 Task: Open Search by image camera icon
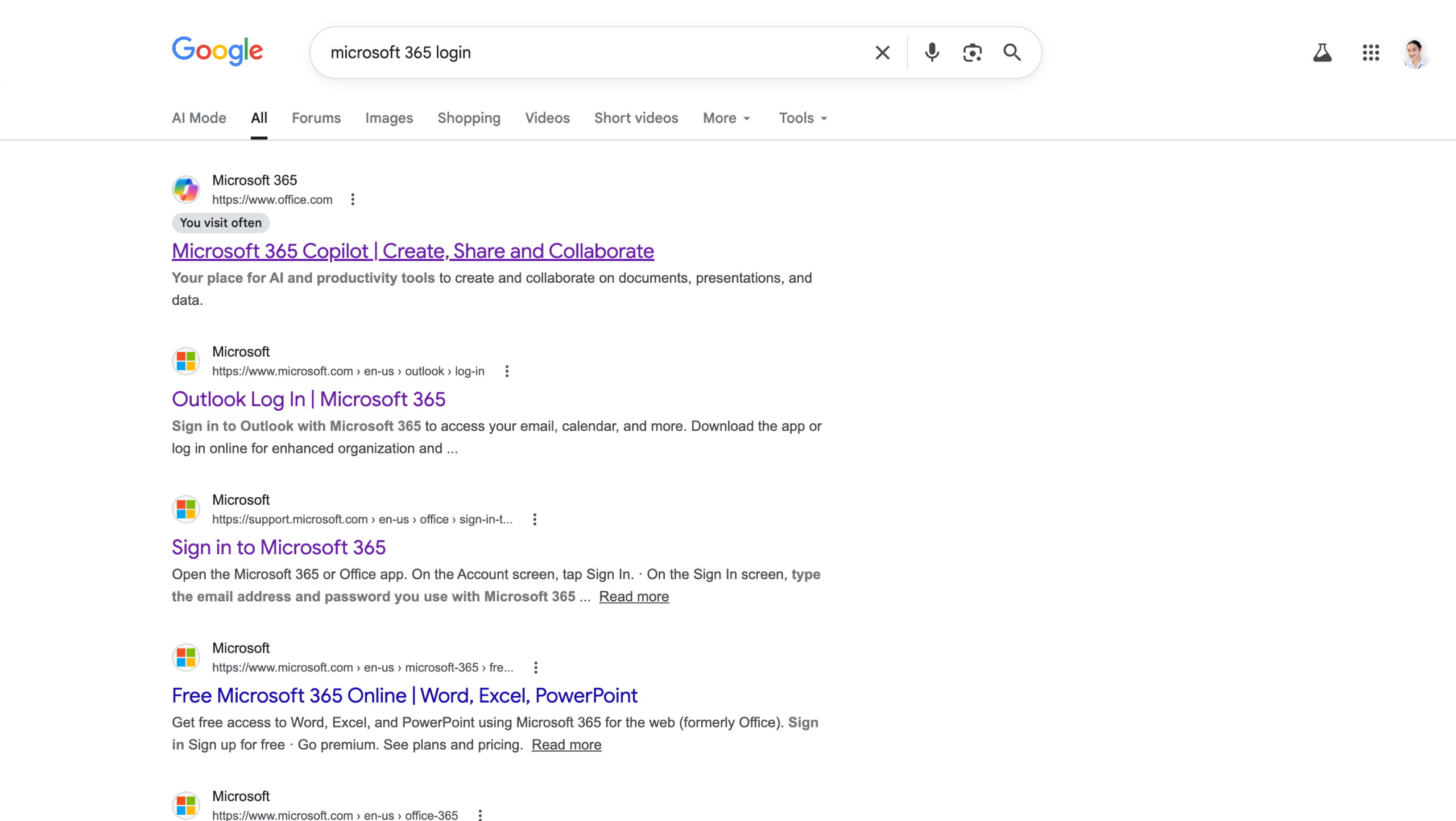972,53
